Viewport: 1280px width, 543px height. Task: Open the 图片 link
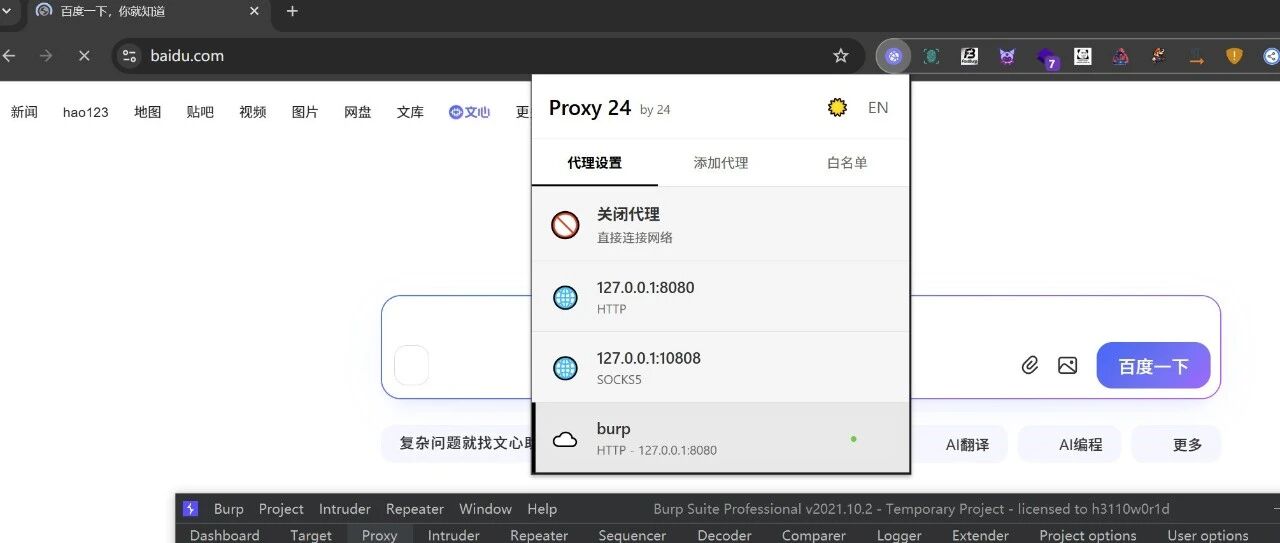pyautogui.click(x=305, y=112)
